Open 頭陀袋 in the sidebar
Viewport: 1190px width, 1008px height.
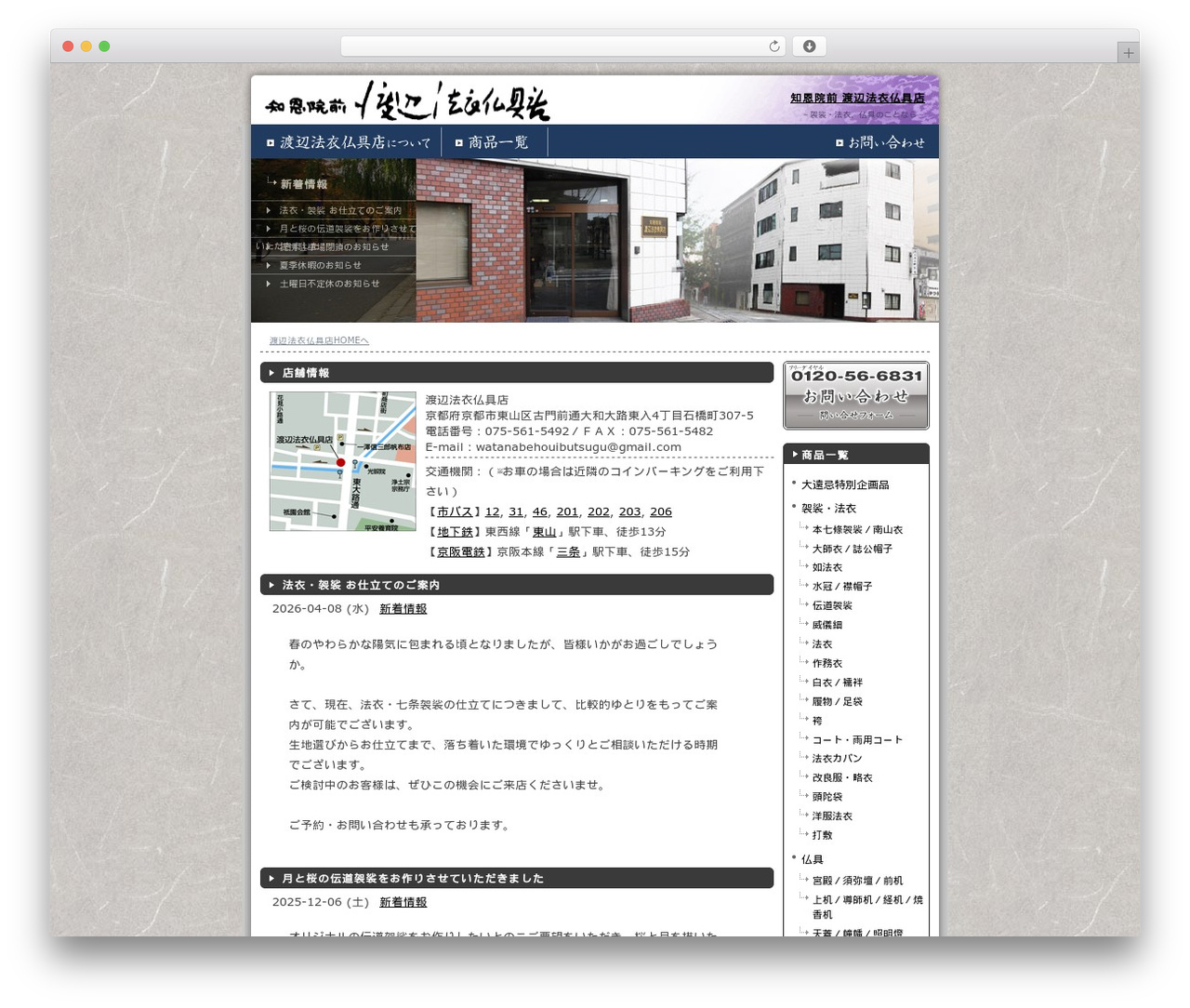point(827,797)
